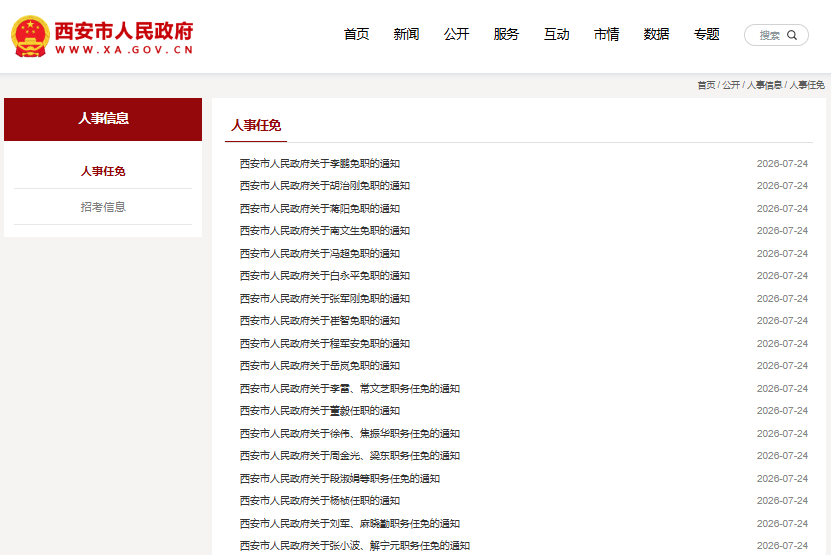Open the notice about 南文生免职
The width and height of the screenshot is (831, 555).
[x=324, y=231]
